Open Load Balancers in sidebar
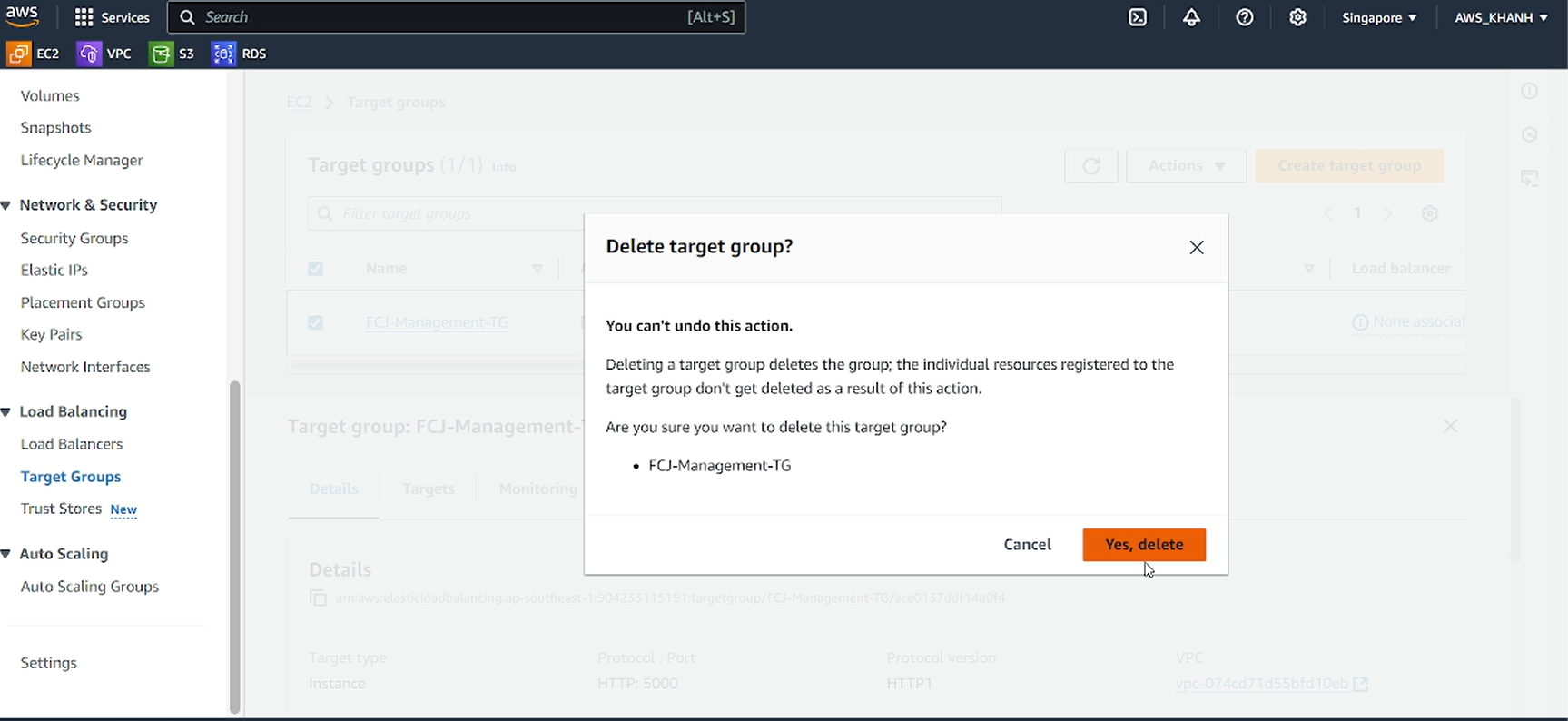The width and height of the screenshot is (1568, 721). [72, 444]
